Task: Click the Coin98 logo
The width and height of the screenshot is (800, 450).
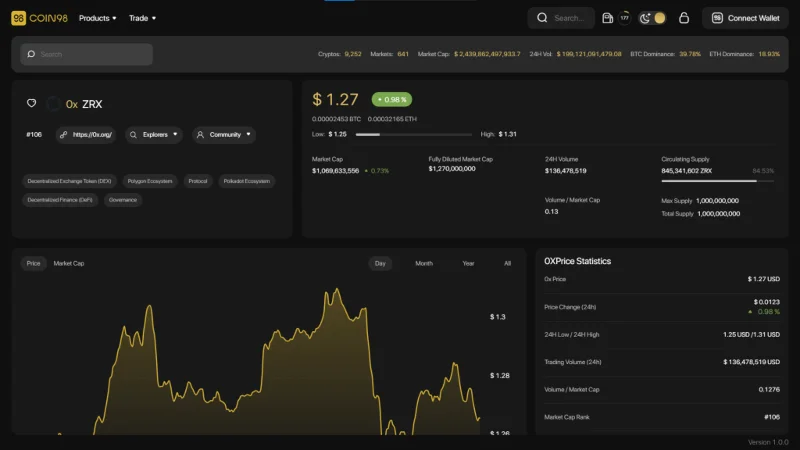Action: coord(39,18)
